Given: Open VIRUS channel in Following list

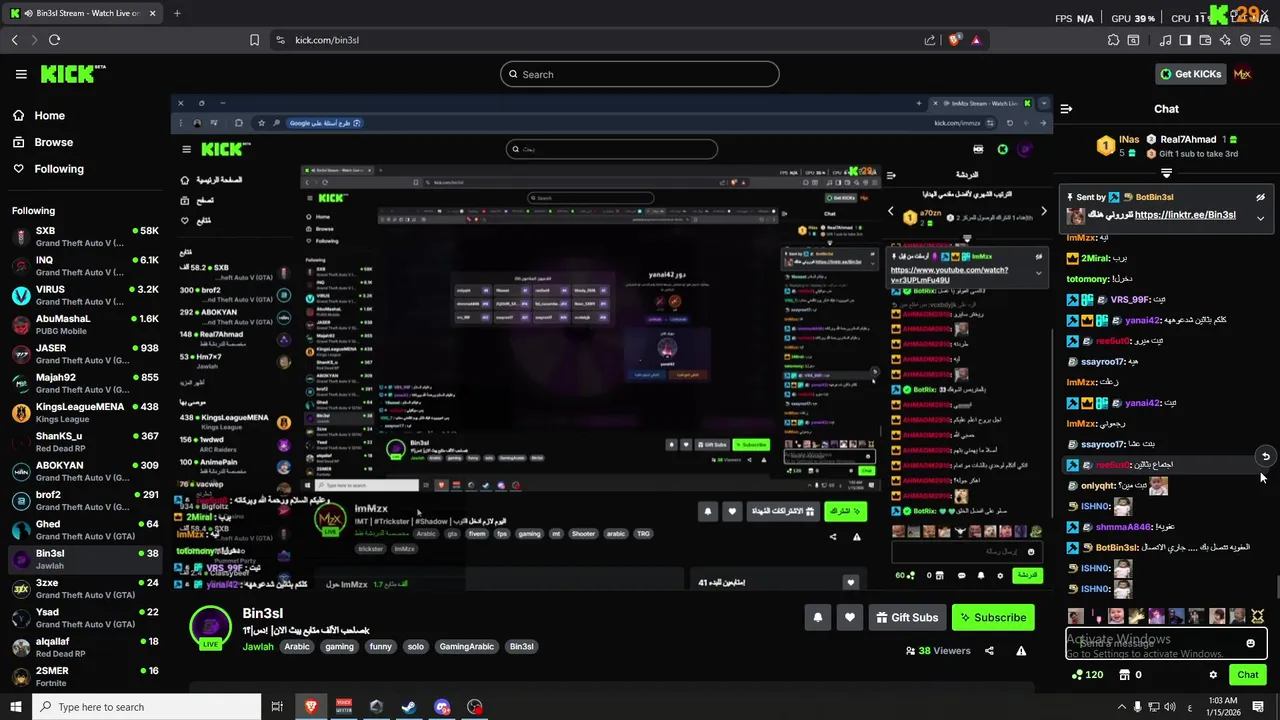Looking at the screenshot, I should [85, 296].
